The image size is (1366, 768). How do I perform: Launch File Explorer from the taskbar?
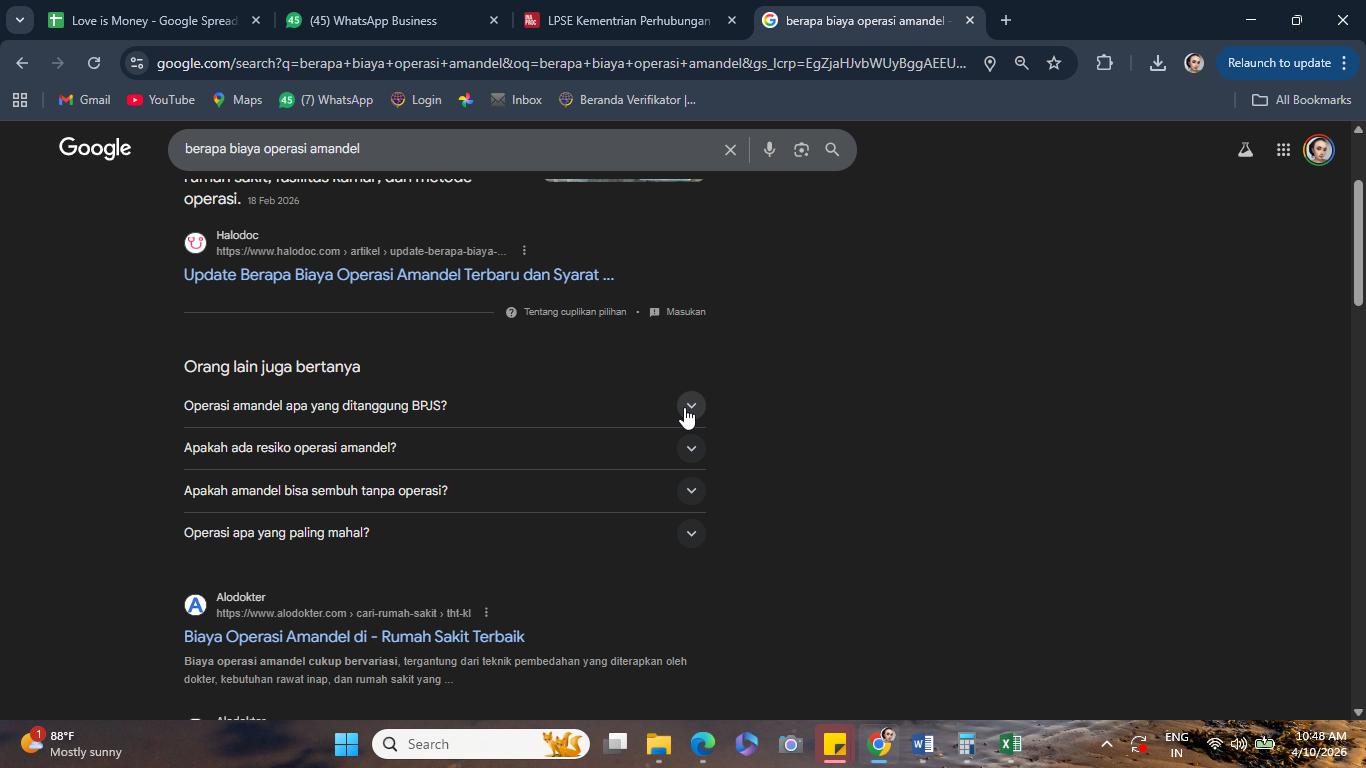pyautogui.click(x=658, y=744)
